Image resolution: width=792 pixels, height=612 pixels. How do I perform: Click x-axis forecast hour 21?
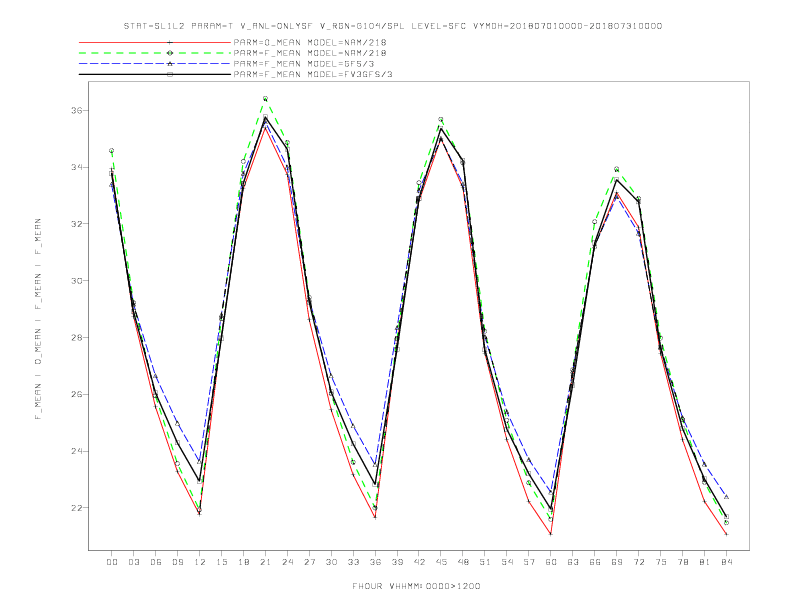pyautogui.click(x=265, y=562)
